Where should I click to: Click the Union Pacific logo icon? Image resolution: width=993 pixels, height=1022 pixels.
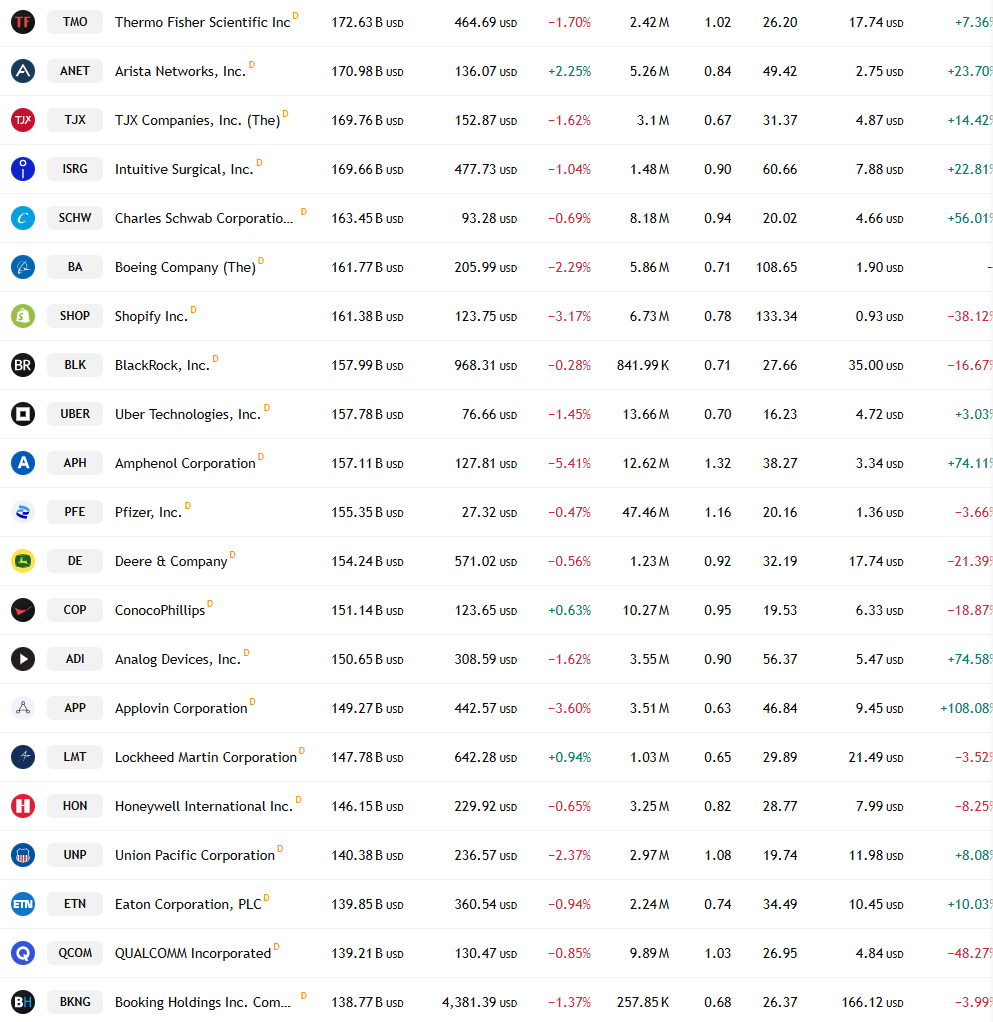click(x=23, y=855)
